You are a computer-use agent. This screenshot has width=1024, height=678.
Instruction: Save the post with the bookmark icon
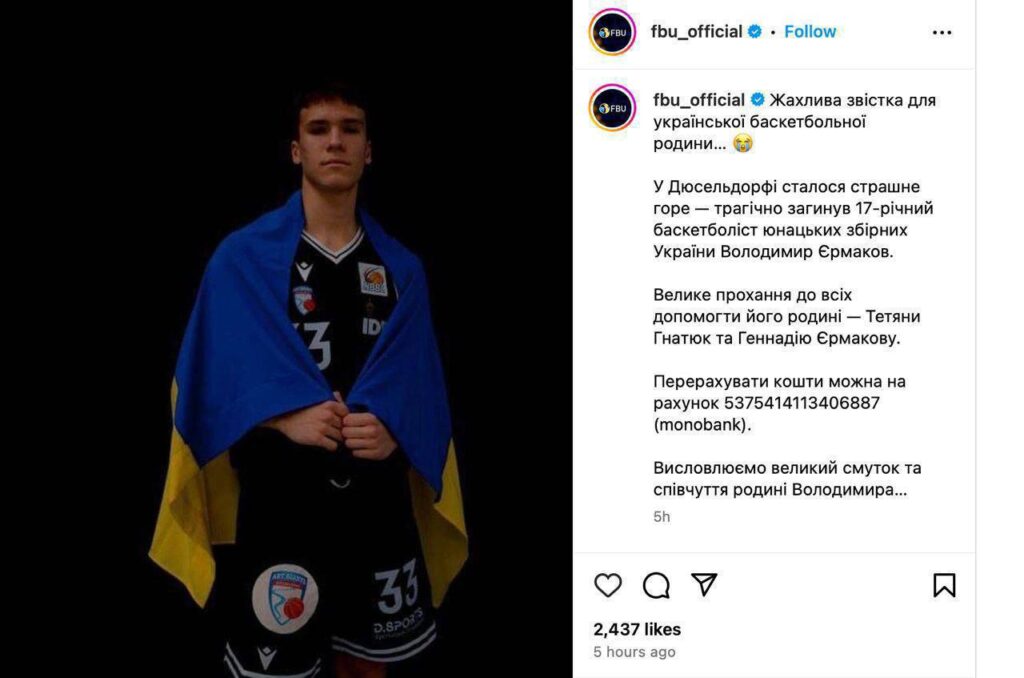[944, 585]
